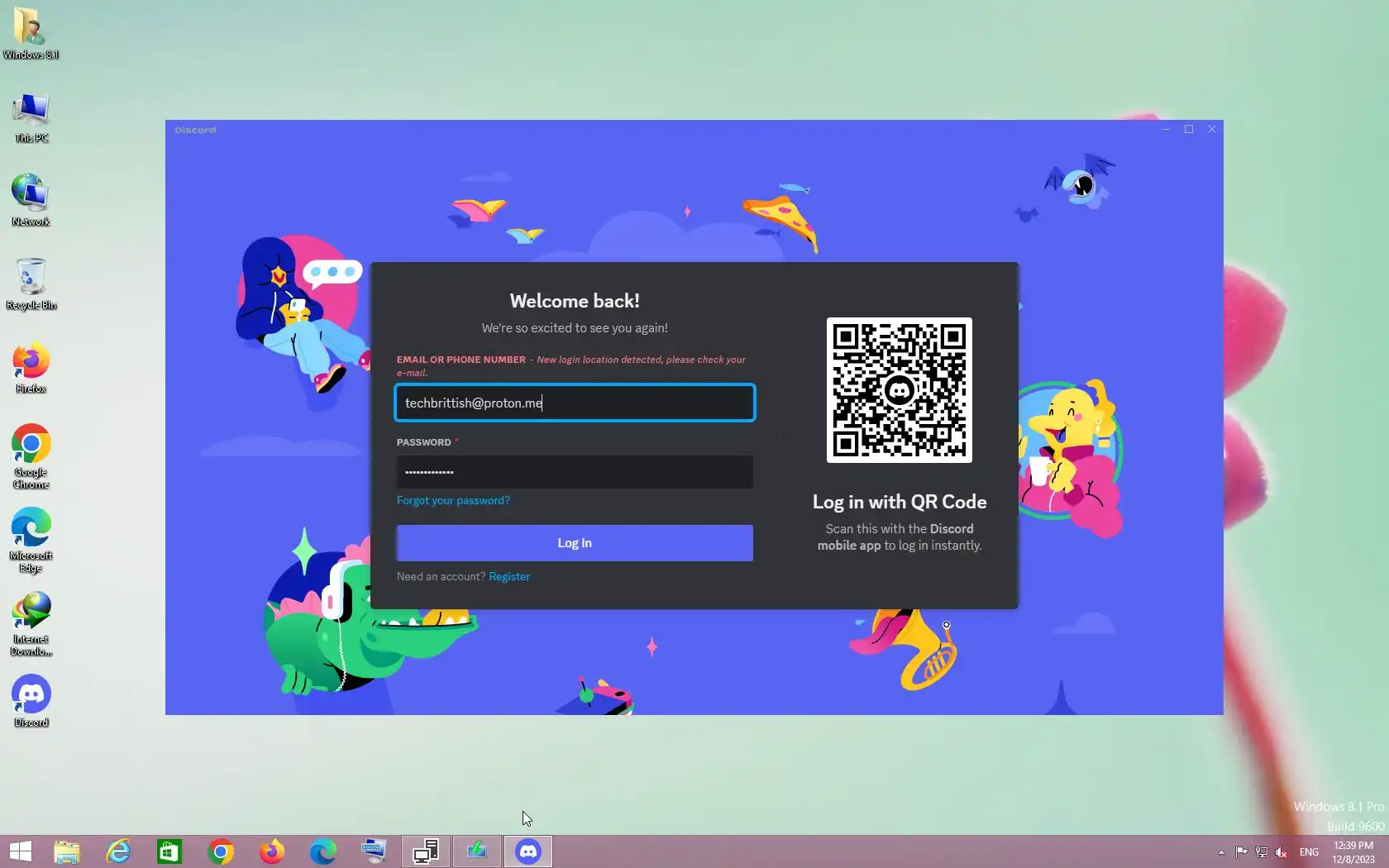1389x868 pixels.
Task: Focus the Discord password field
Action: click(x=575, y=472)
